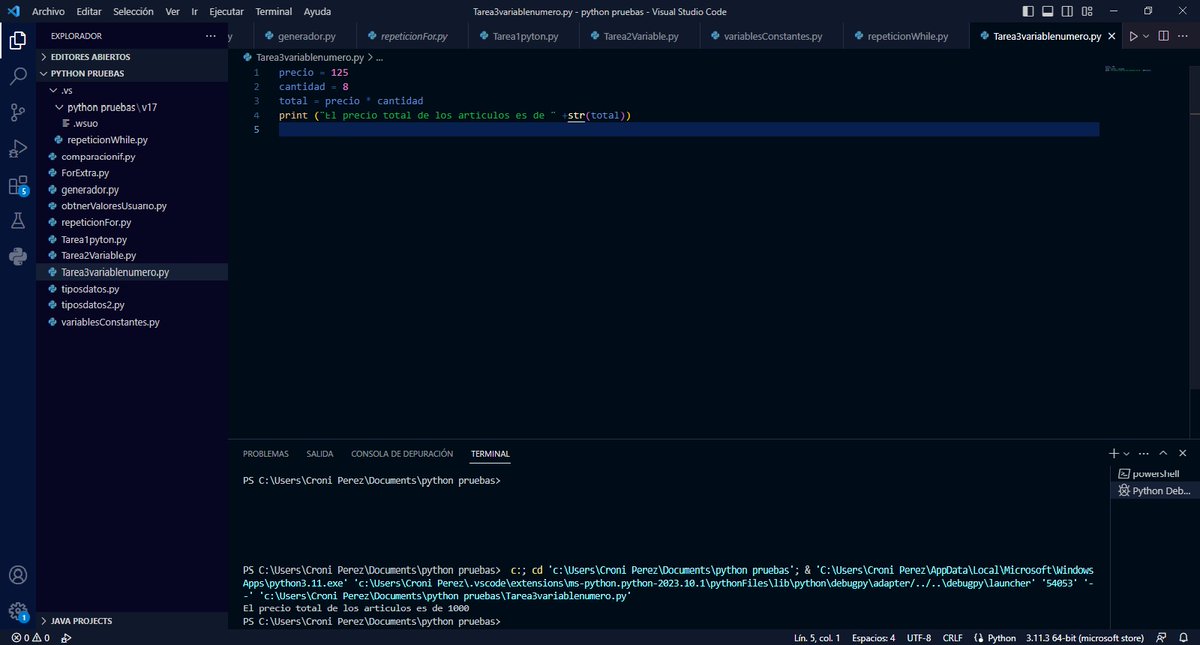Open the Explorer view in activity bar
The height and width of the screenshot is (645, 1200).
click(x=17, y=41)
